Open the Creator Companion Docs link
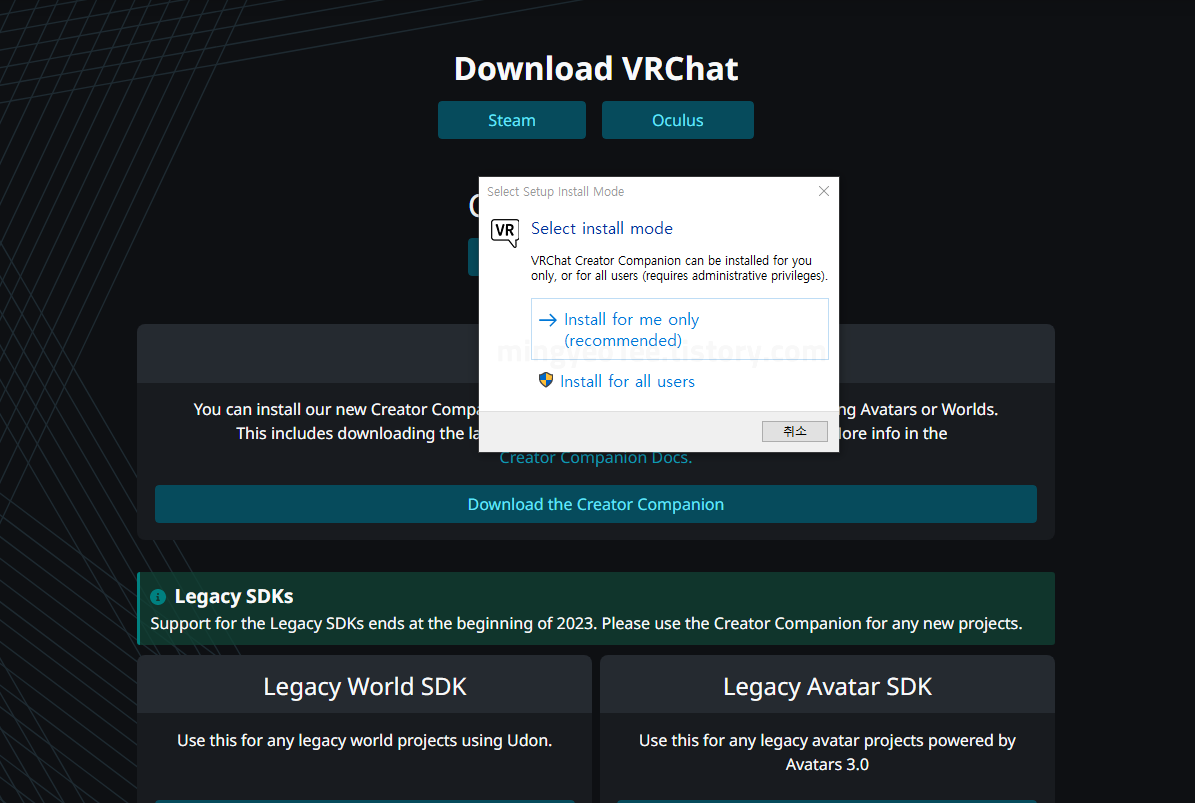Screen dimensions: 1195x803 [595, 458]
